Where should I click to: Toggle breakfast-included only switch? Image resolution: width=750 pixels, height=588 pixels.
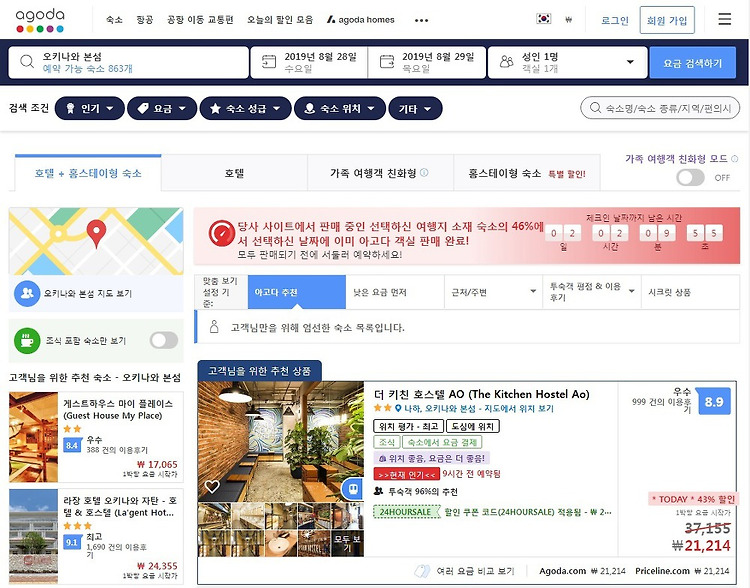[164, 341]
